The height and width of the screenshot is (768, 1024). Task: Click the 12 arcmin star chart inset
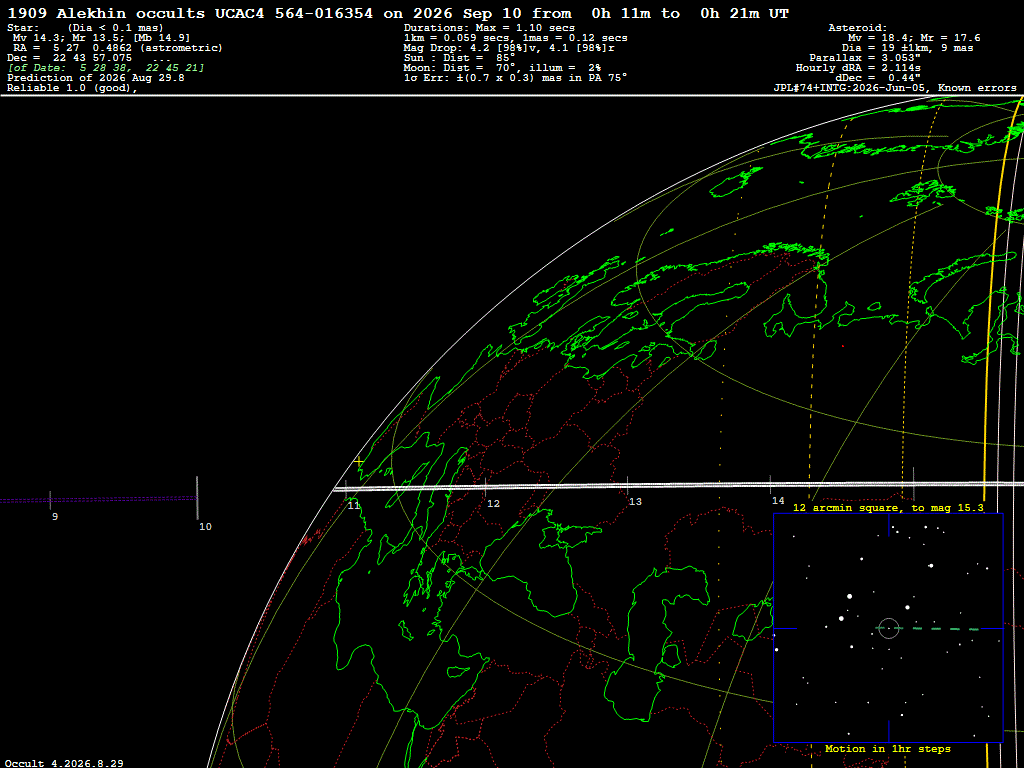[x=888, y=628]
